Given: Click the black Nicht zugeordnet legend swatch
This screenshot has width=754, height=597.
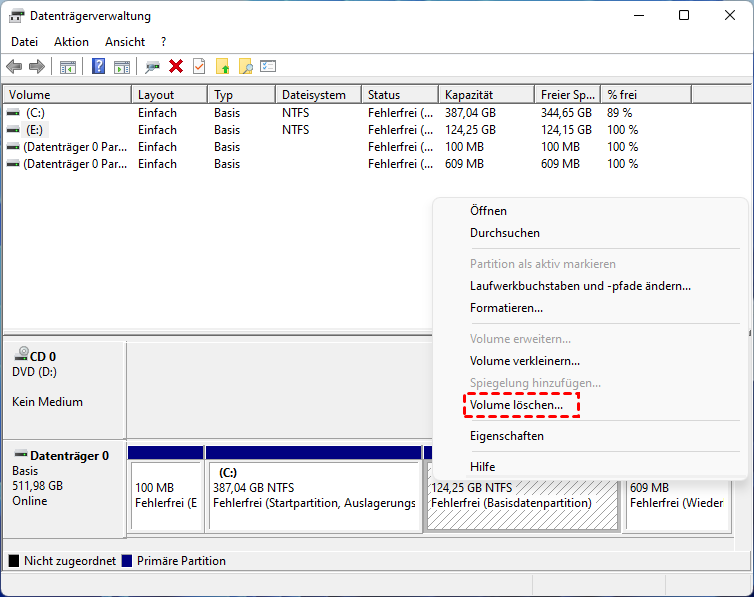Looking at the screenshot, I should tap(14, 560).
